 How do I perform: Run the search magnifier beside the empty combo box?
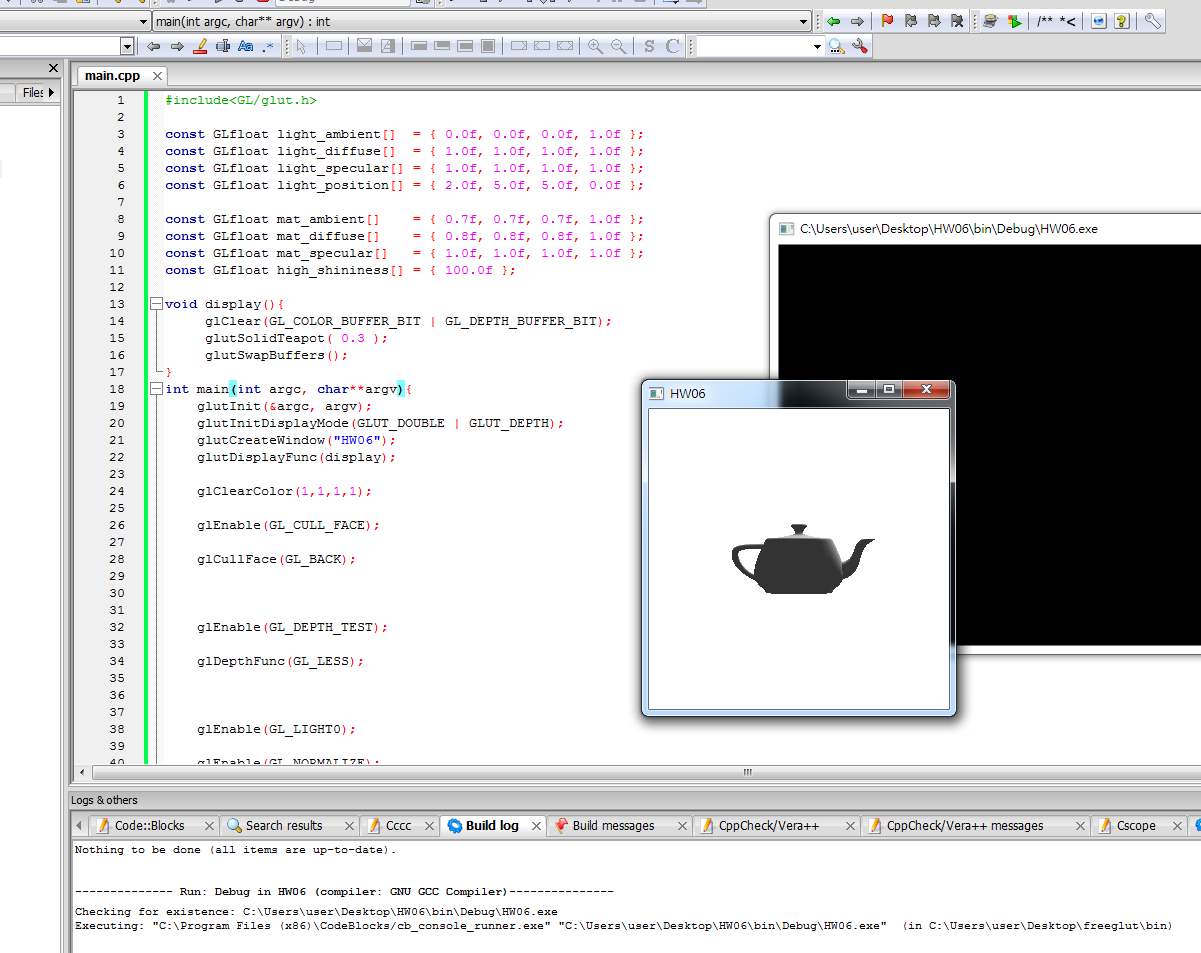coord(836,46)
